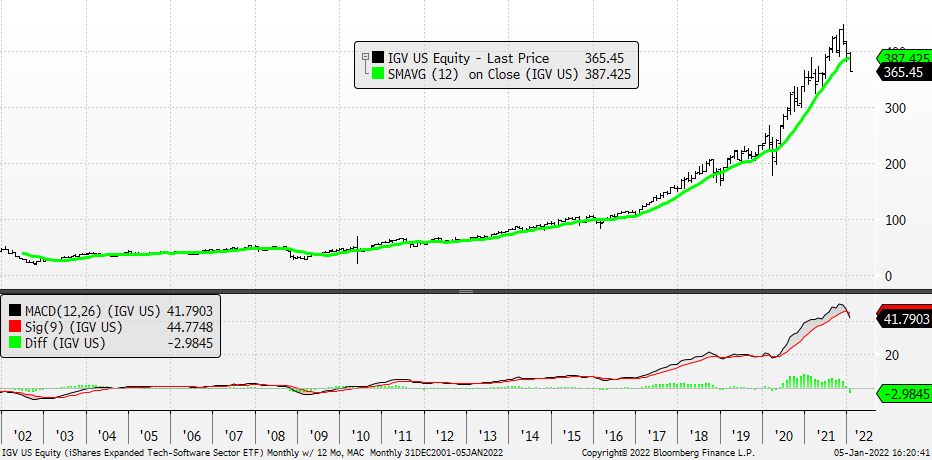
Task: Select the 'Diff (IGV US)' legend label
Action: point(65,343)
